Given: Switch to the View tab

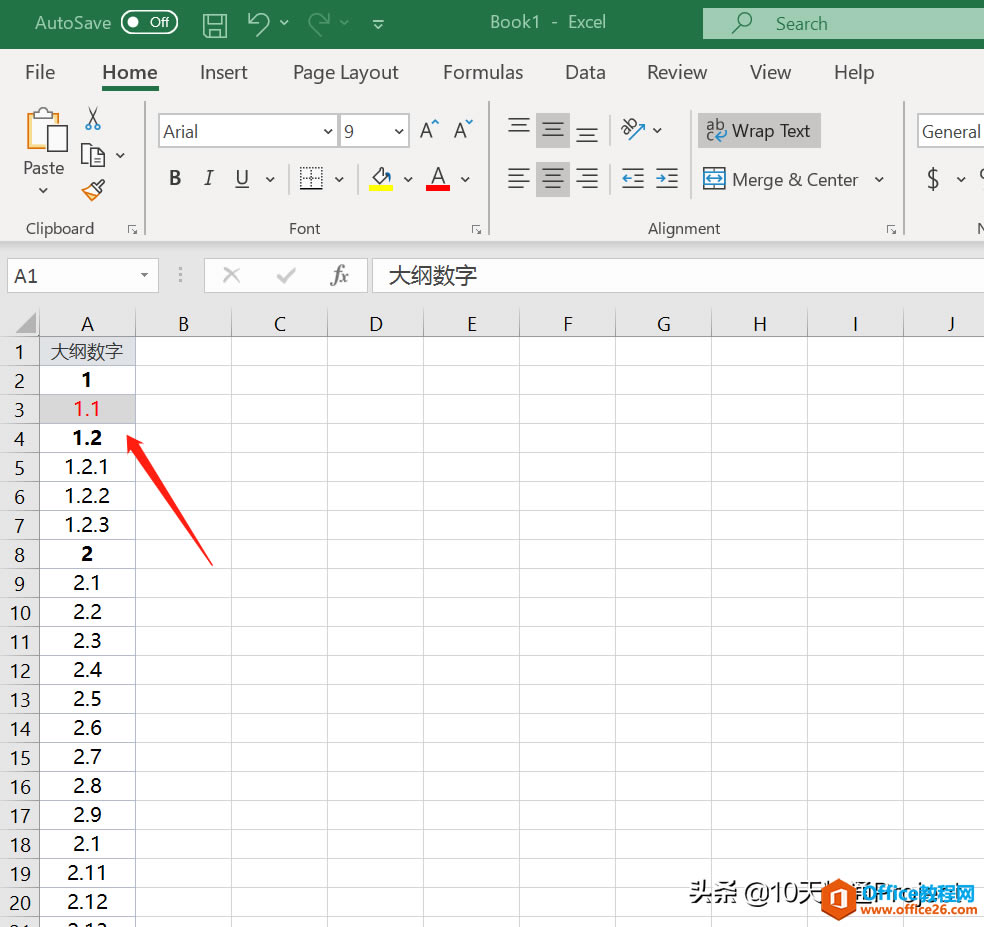Looking at the screenshot, I should [x=770, y=72].
